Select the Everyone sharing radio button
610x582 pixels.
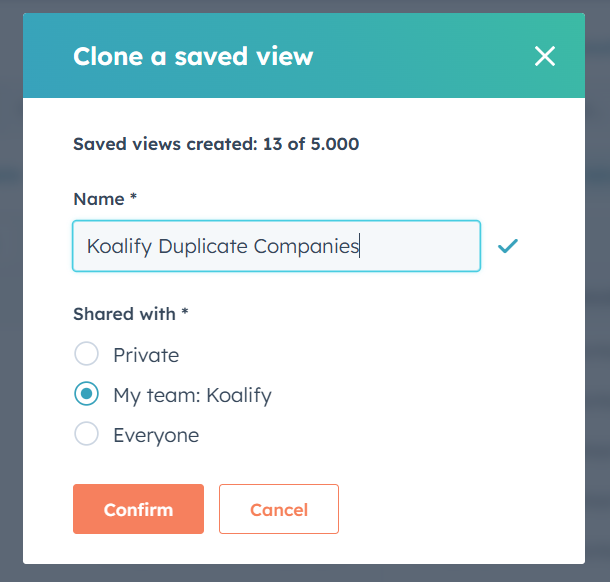click(87, 434)
